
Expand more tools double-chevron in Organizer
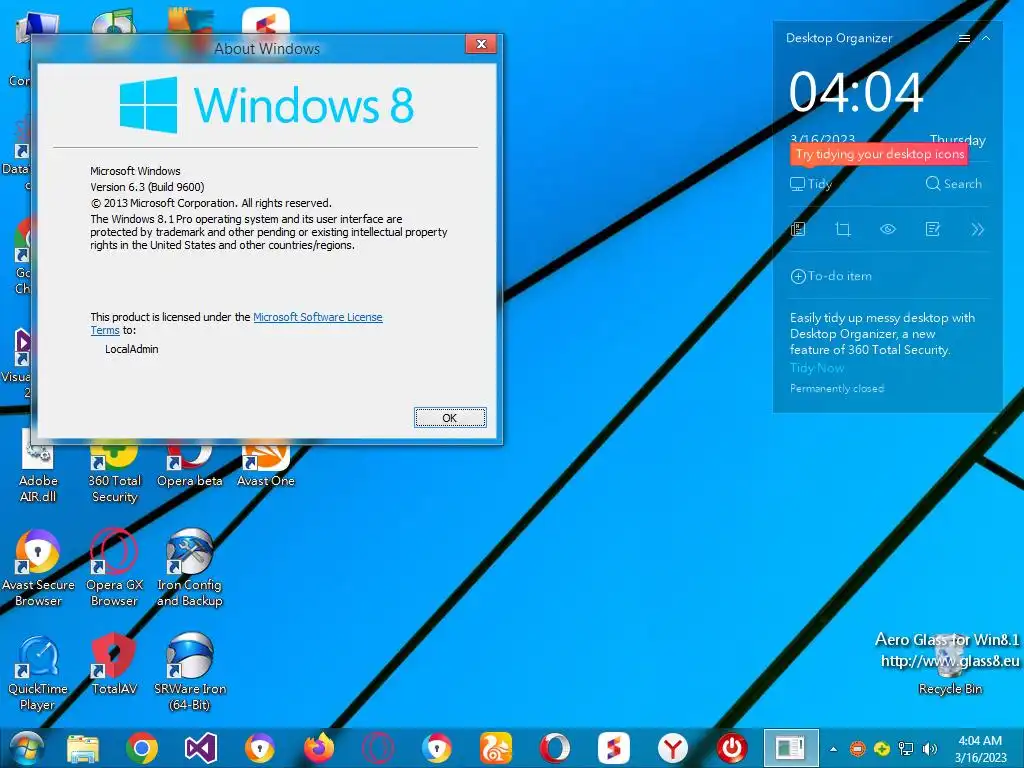(x=978, y=229)
